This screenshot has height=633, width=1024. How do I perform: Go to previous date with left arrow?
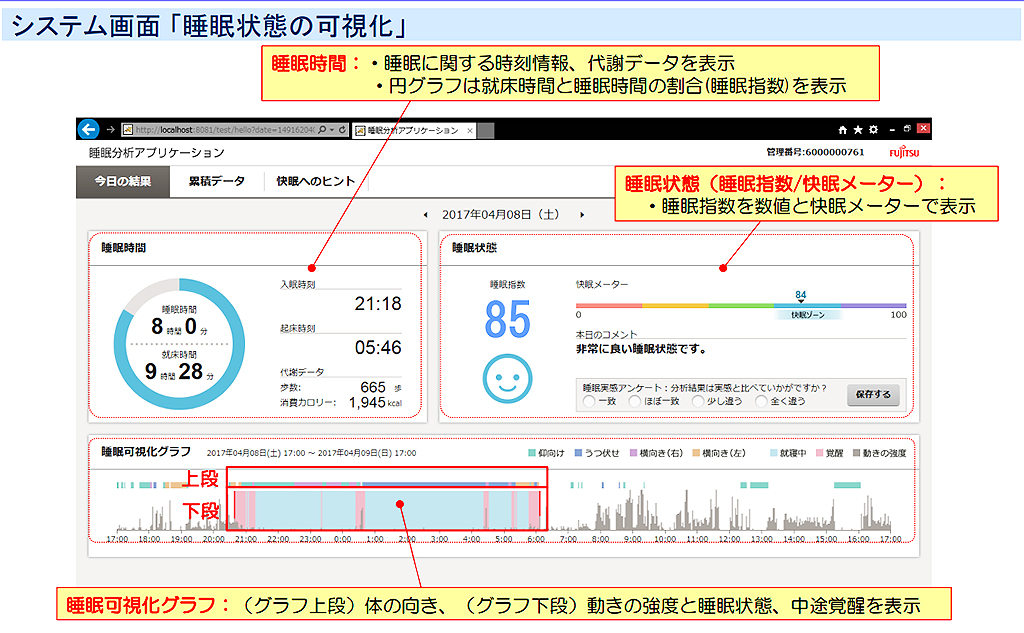[425, 214]
